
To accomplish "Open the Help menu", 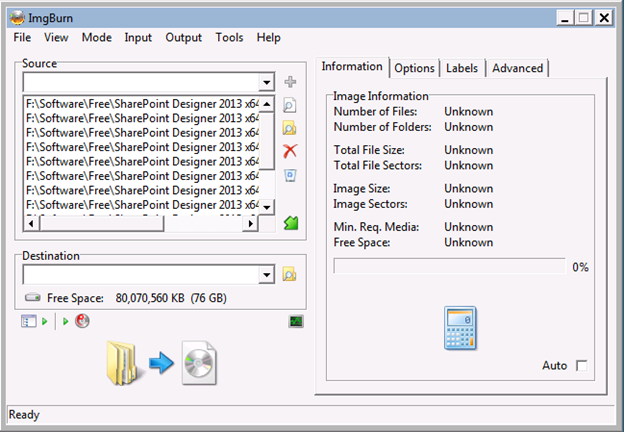I will [x=269, y=37].
